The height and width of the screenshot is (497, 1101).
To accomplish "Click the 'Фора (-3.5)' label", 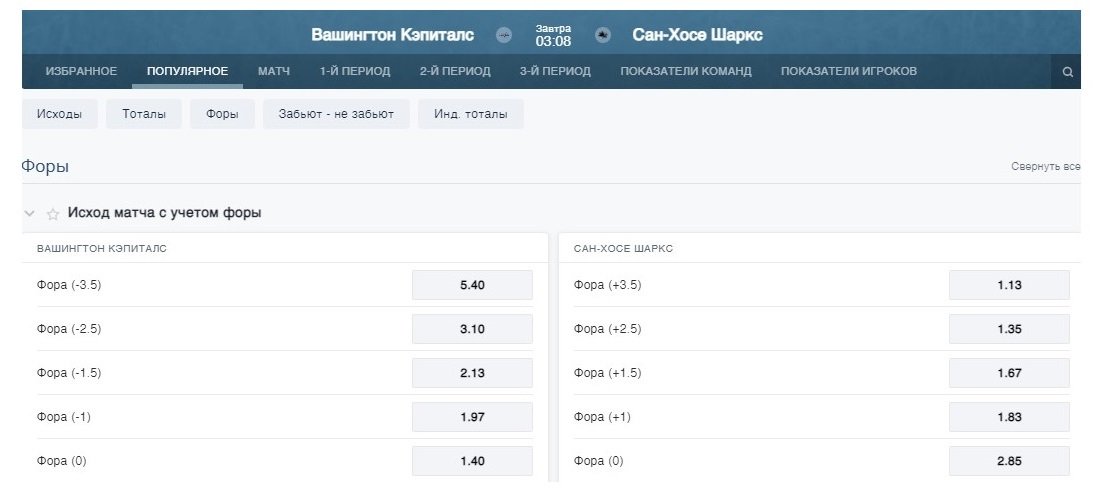I will (x=69, y=285).
